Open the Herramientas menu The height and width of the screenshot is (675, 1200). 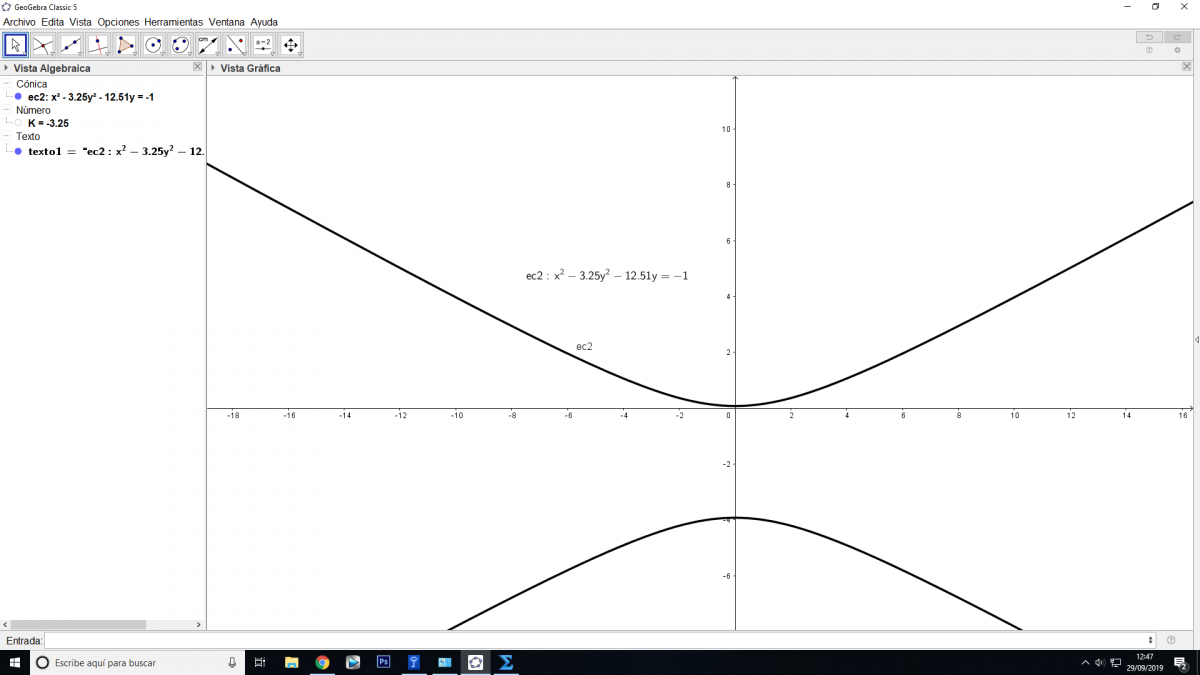click(x=173, y=22)
